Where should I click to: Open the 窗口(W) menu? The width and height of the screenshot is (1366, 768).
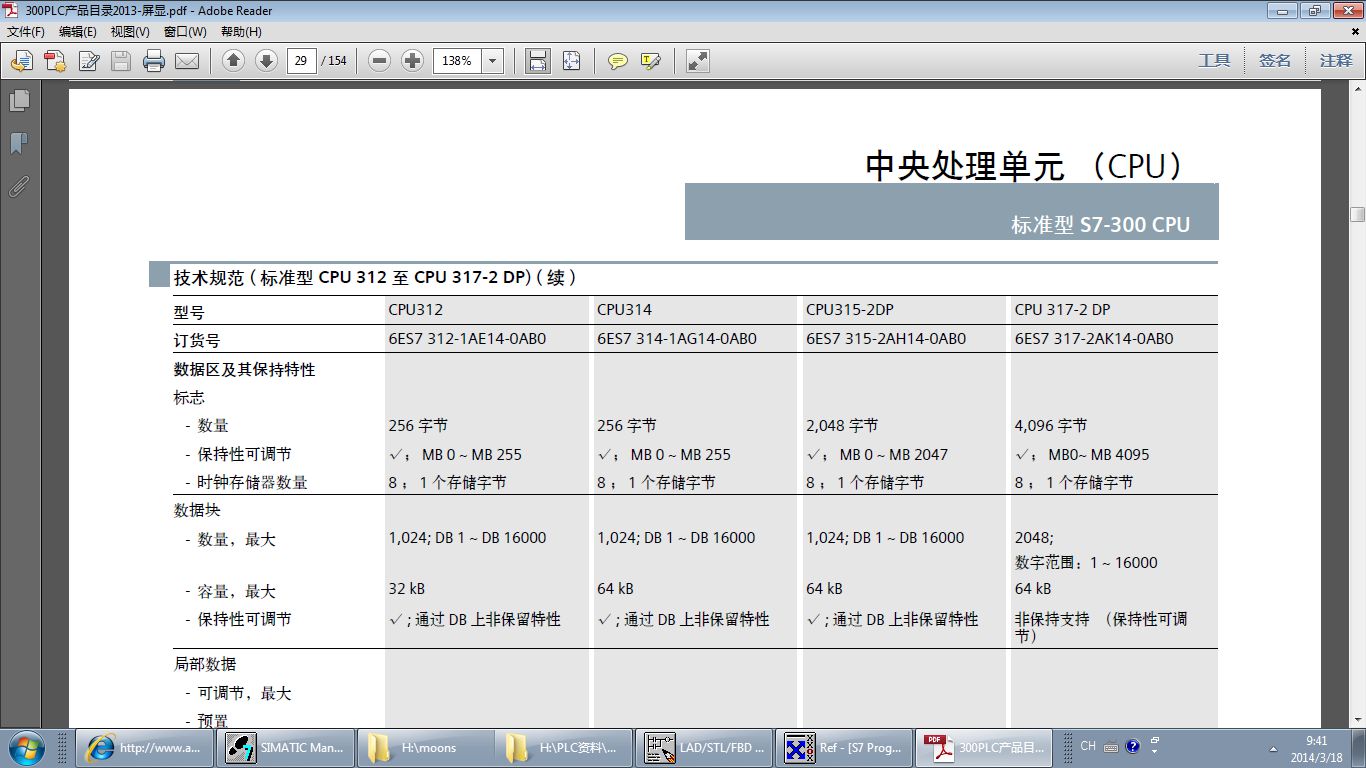tap(185, 32)
